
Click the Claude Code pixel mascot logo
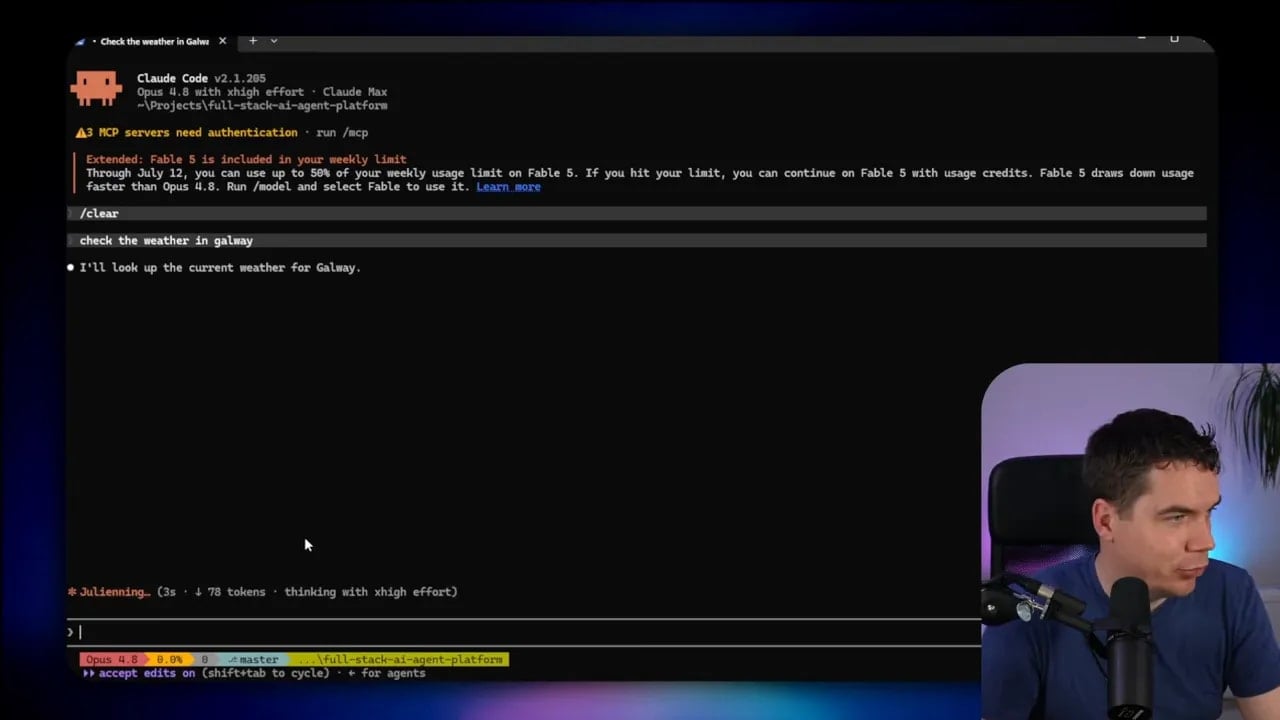[x=96, y=88]
